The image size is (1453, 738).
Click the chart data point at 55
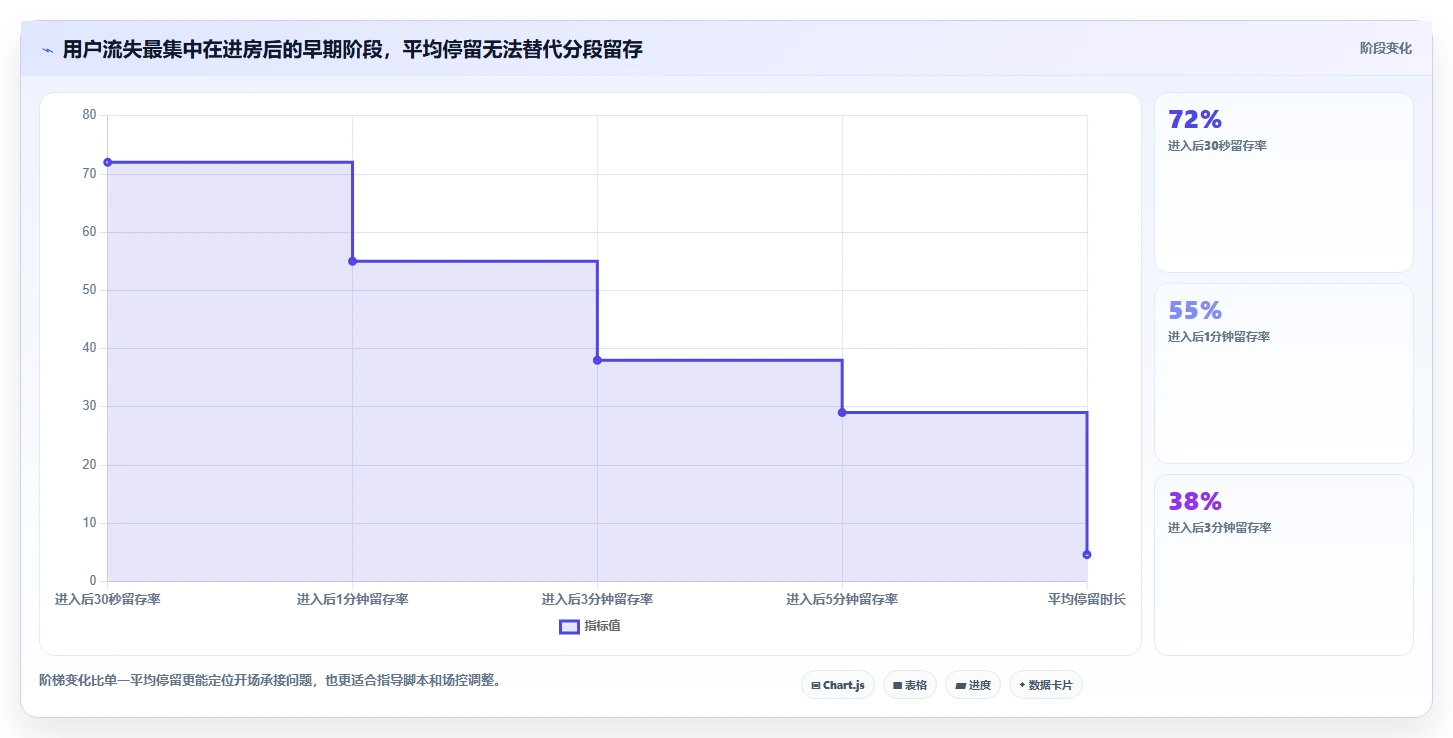tap(352, 261)
